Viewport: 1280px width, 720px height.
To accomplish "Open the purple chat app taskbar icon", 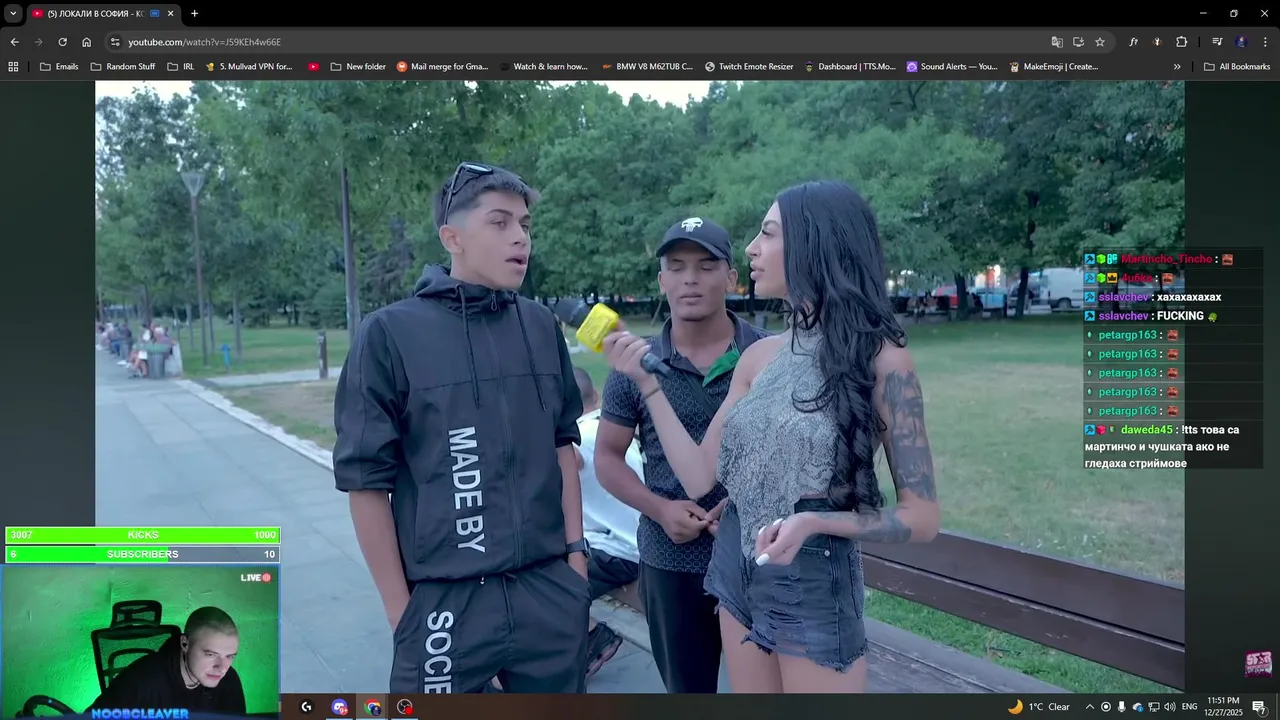I will 339,707.
